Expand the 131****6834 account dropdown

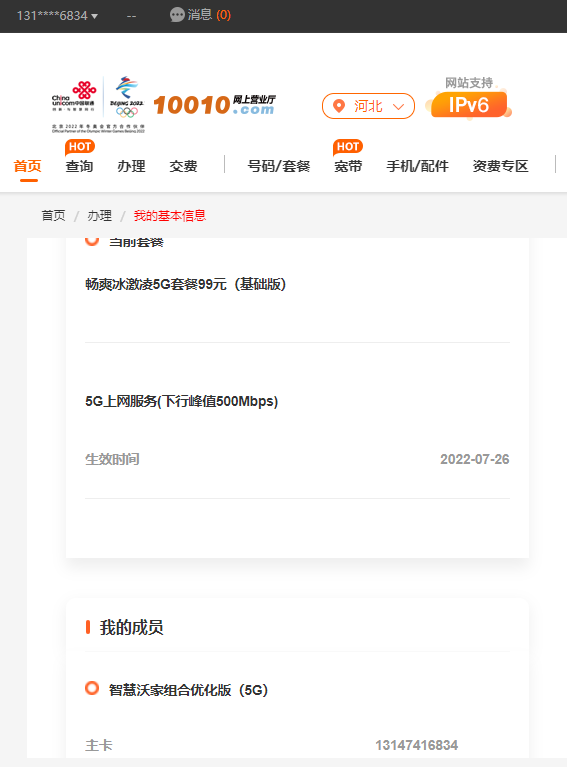coord(57,16)
